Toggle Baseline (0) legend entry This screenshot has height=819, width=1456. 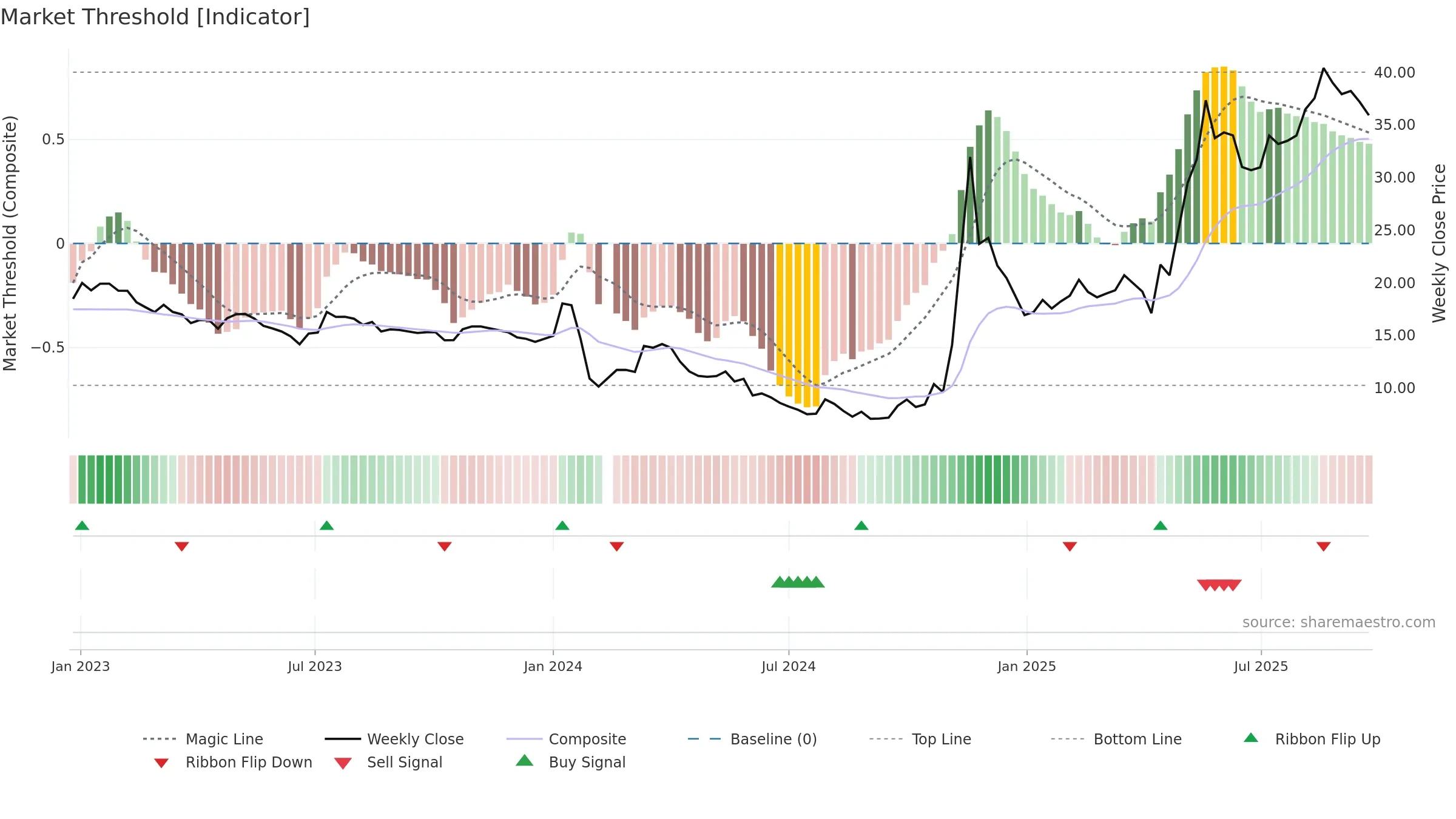[x=753, y=739]
